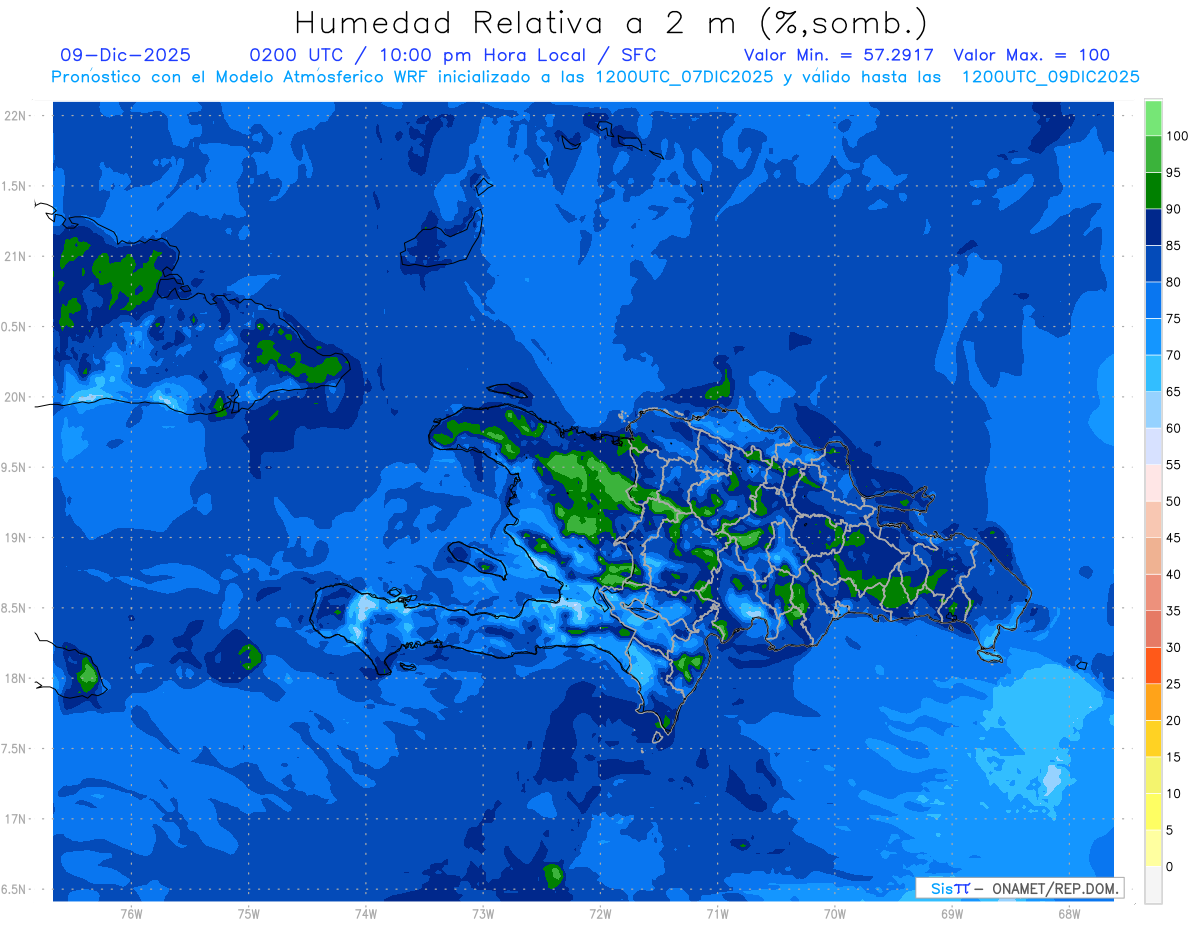Image resolution: width=1200 pixels, height=927 pixels.
Task: Pick the orange-red band between 25 and 30
Action: click(x=1153, y=665)
